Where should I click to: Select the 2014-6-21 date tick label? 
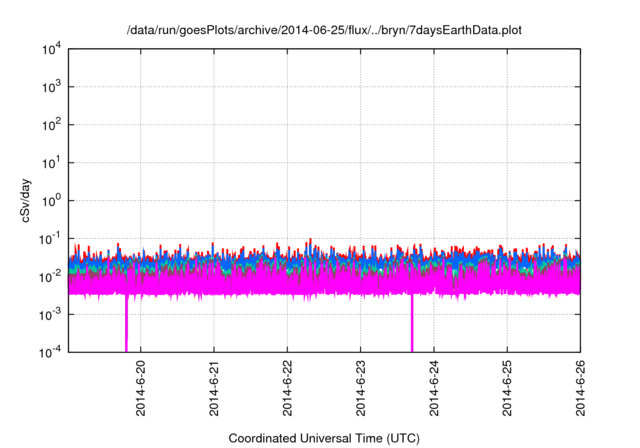coord(214,388)
